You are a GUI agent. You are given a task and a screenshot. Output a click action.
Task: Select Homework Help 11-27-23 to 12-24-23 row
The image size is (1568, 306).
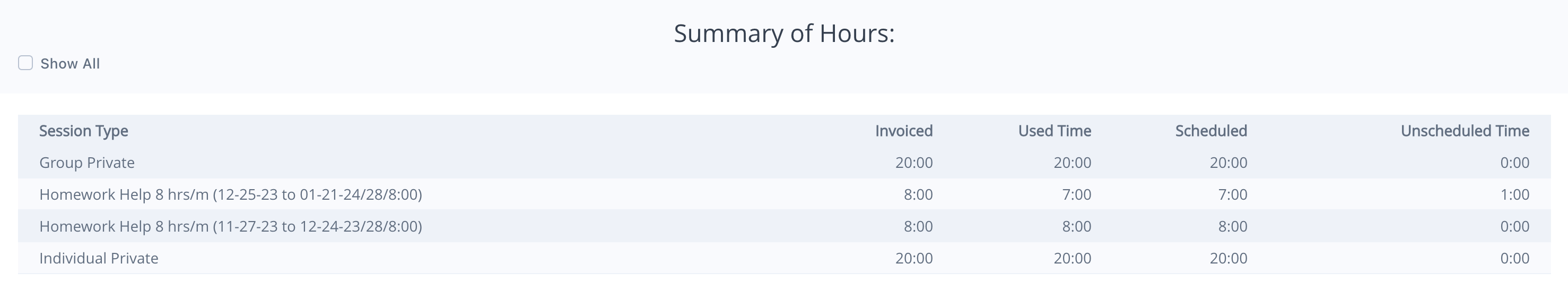pos(784,226)
